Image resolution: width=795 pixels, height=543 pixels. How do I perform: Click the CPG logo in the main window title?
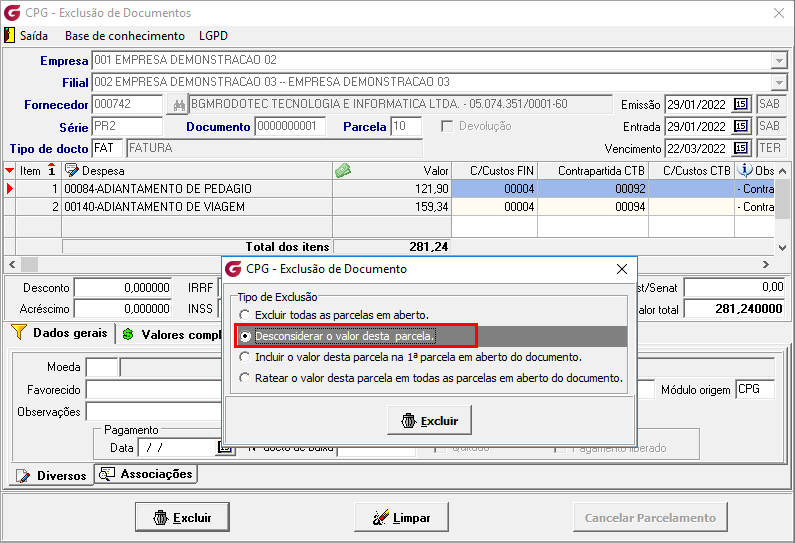[x=12, y=13]
